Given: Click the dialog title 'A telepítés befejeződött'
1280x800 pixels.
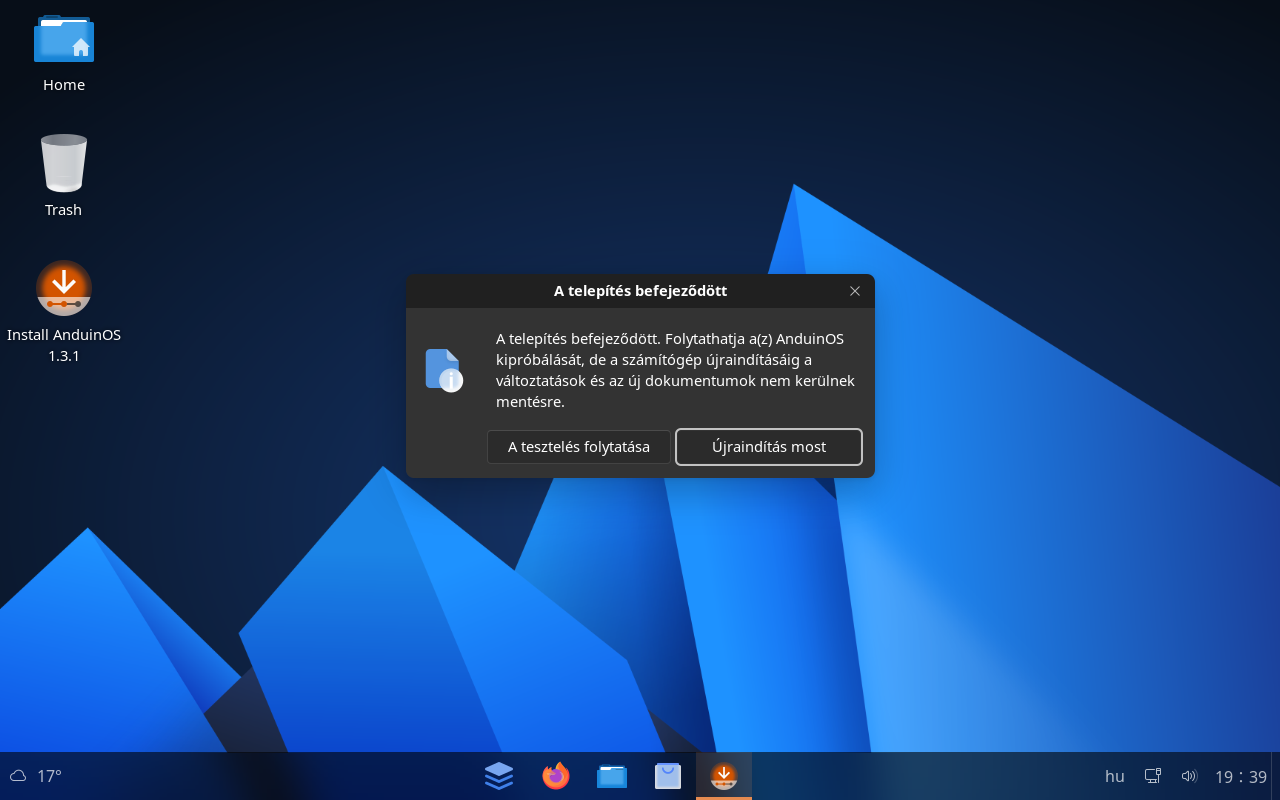Looking at the screenshot, I should click(640, 291).
